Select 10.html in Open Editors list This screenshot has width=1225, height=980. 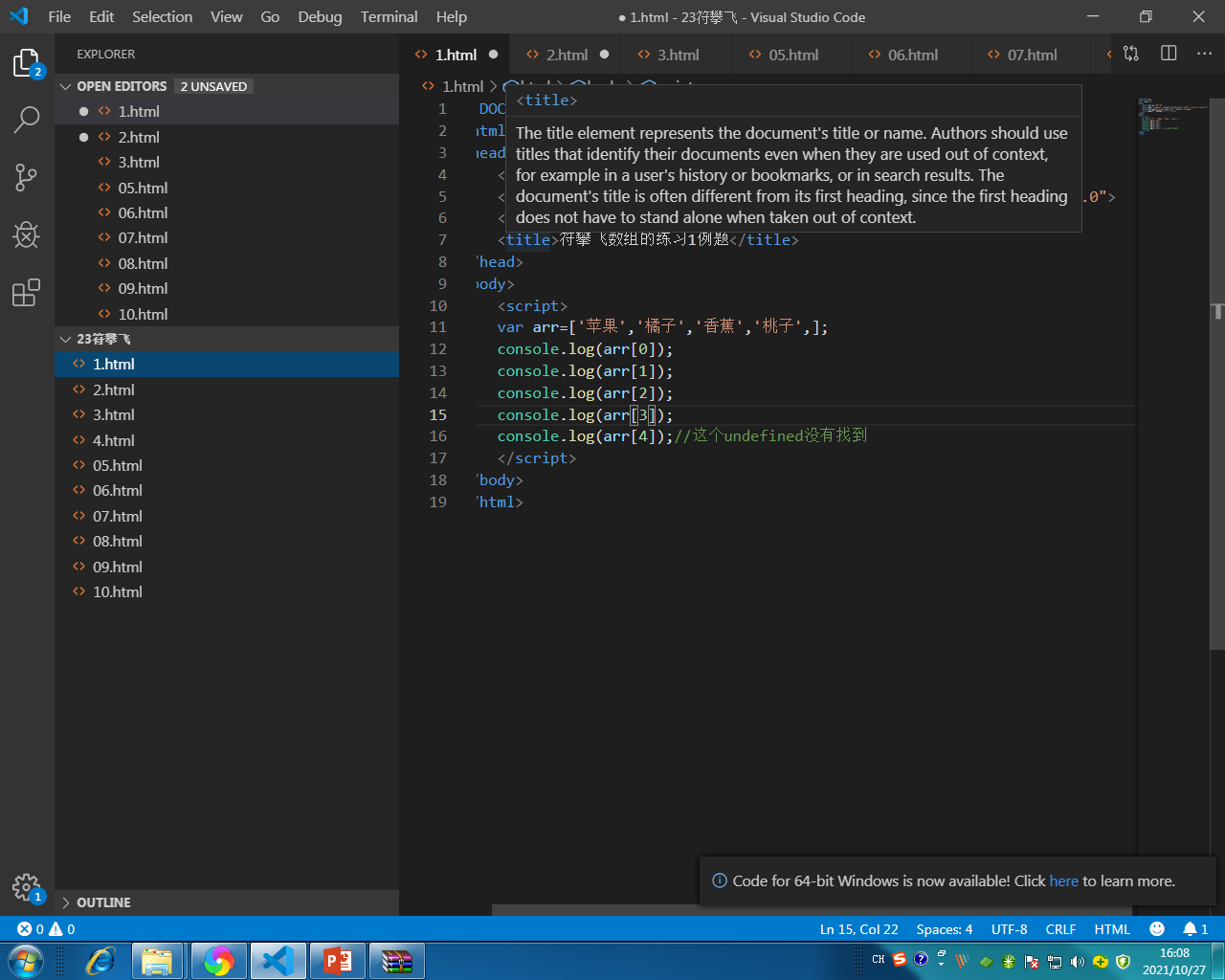click(x=227, y=314)
